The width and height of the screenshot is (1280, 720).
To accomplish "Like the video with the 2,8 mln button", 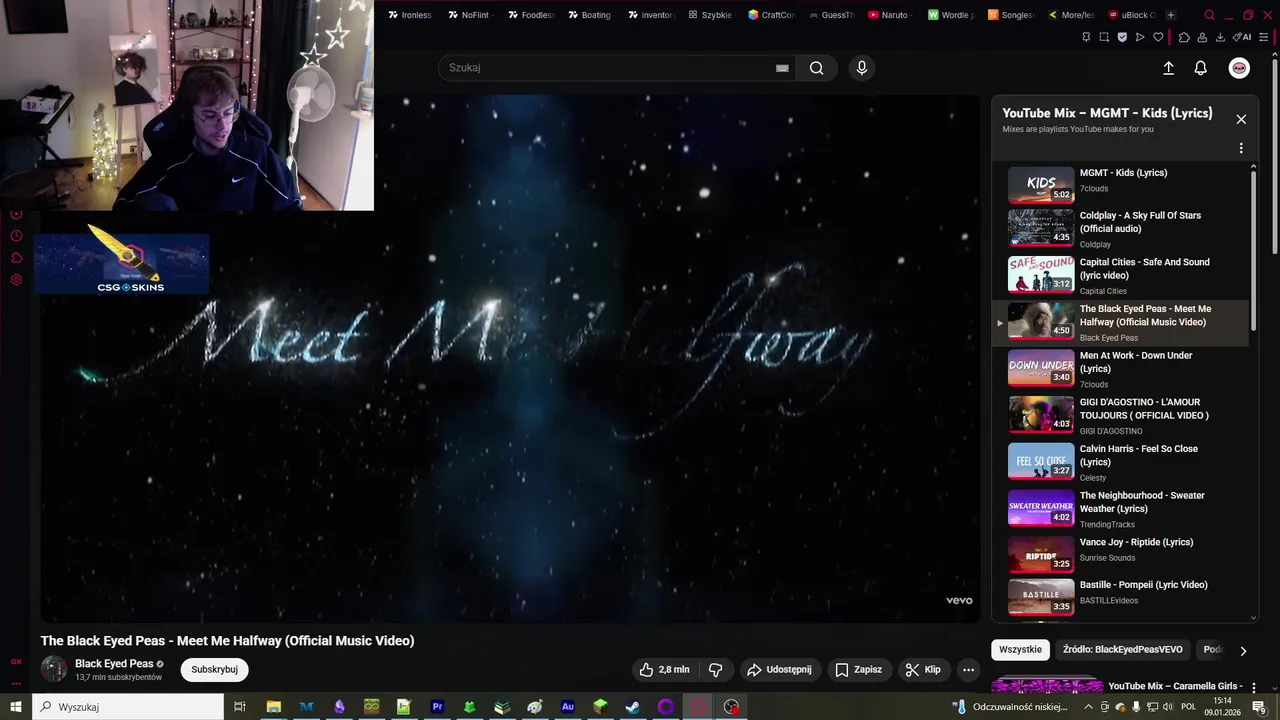I will click(x=664, y=670).
